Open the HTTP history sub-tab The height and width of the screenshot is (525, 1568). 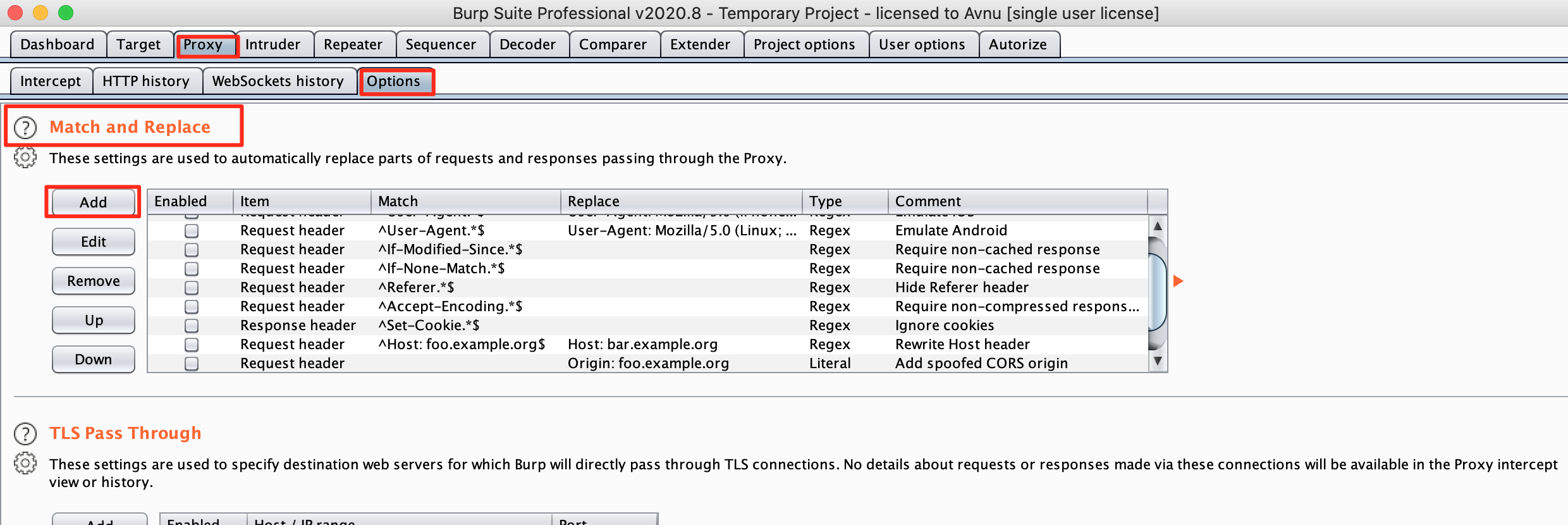tap(146, 81)
